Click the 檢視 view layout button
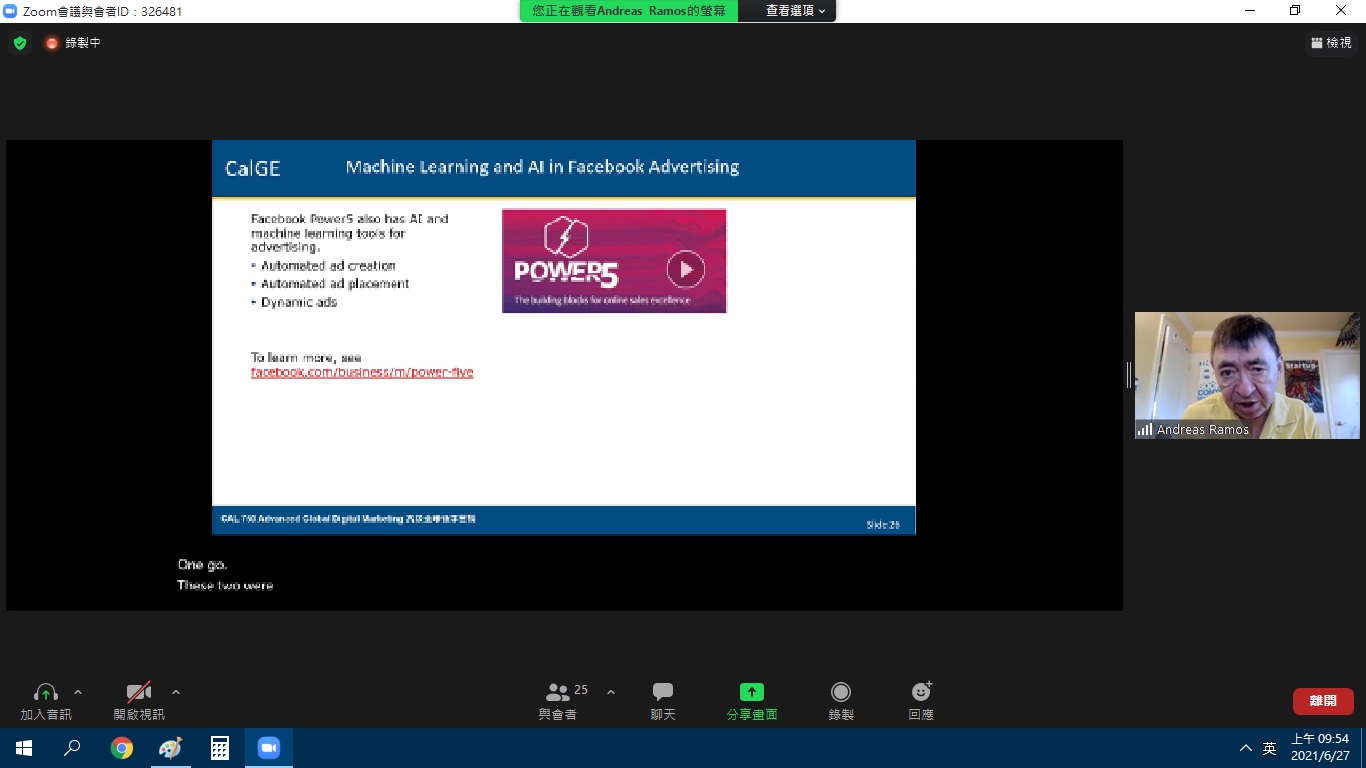This screenshot has height=768, width=1366. (1331, 43)
